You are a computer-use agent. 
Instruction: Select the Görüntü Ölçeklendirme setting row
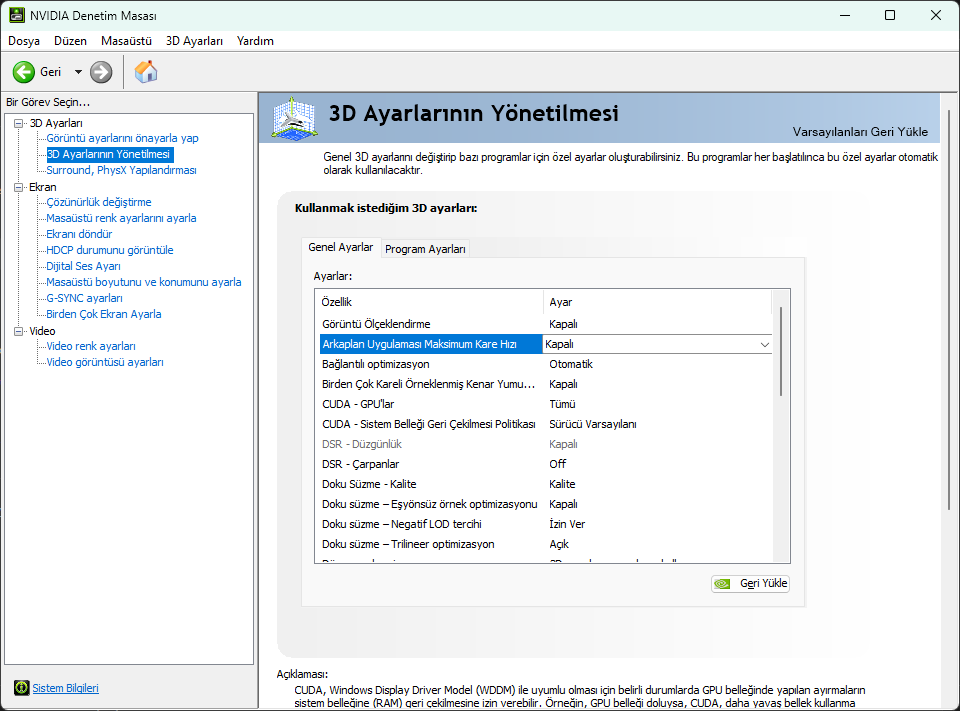click(x=546, y=324)
